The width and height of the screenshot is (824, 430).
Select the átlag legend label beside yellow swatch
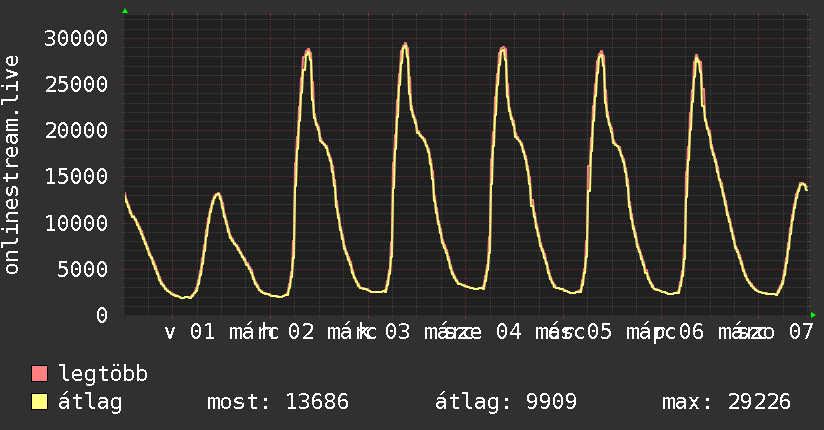90,402
